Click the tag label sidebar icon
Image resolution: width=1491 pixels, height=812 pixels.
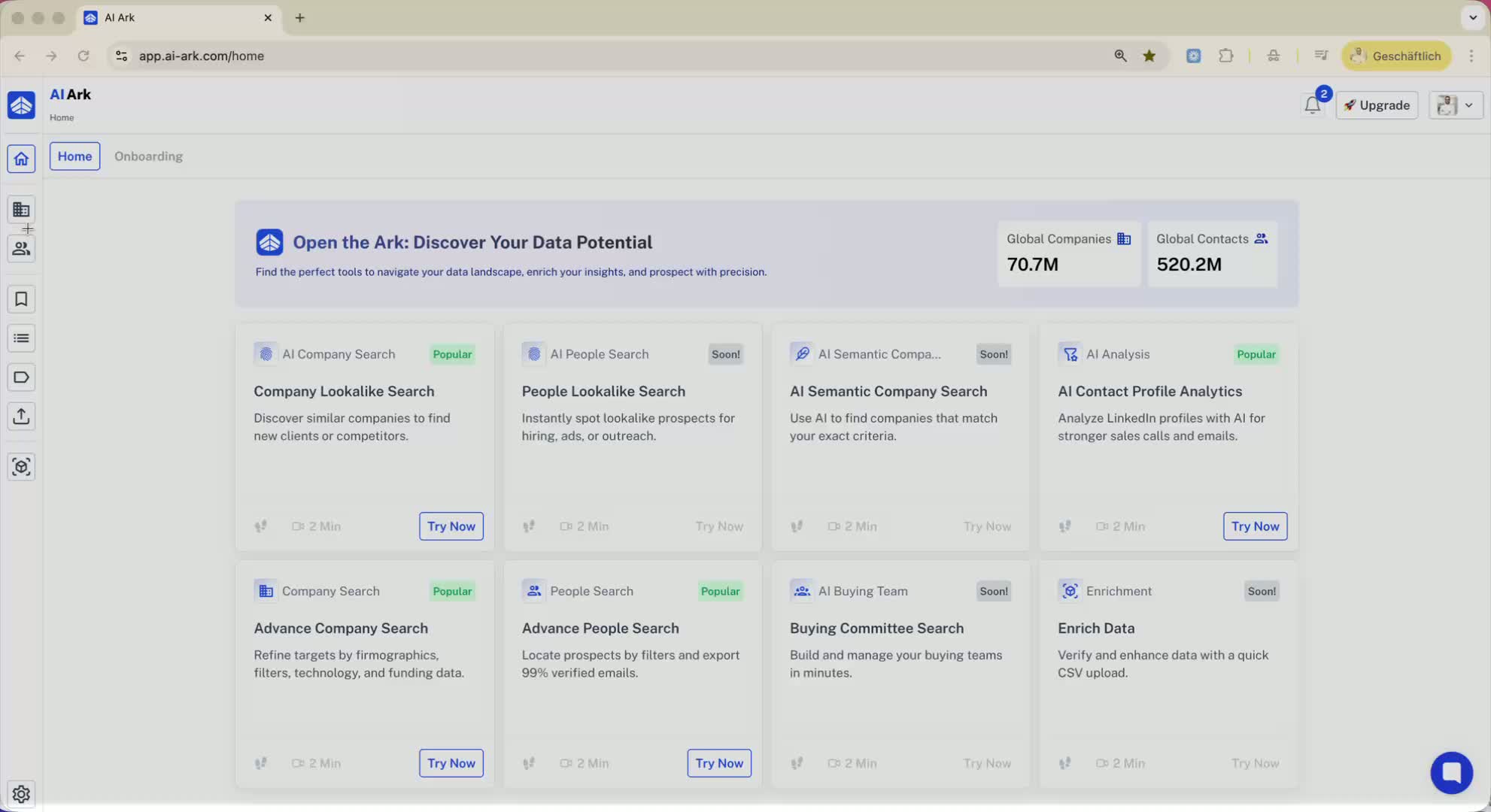click(21, 377)
